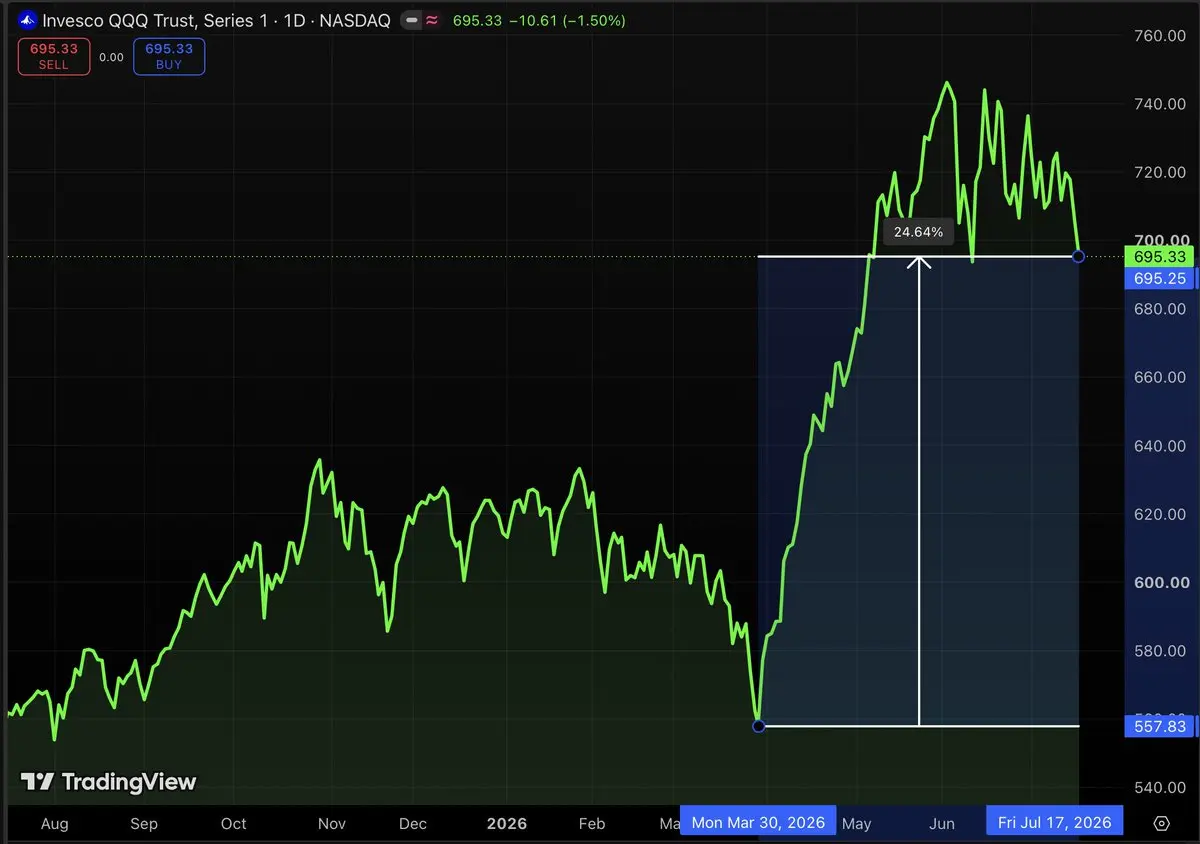The height and width of the screenshot is (844, 1200).
Task: Click the 600.00 price scale label
Action: (1163, 583)
